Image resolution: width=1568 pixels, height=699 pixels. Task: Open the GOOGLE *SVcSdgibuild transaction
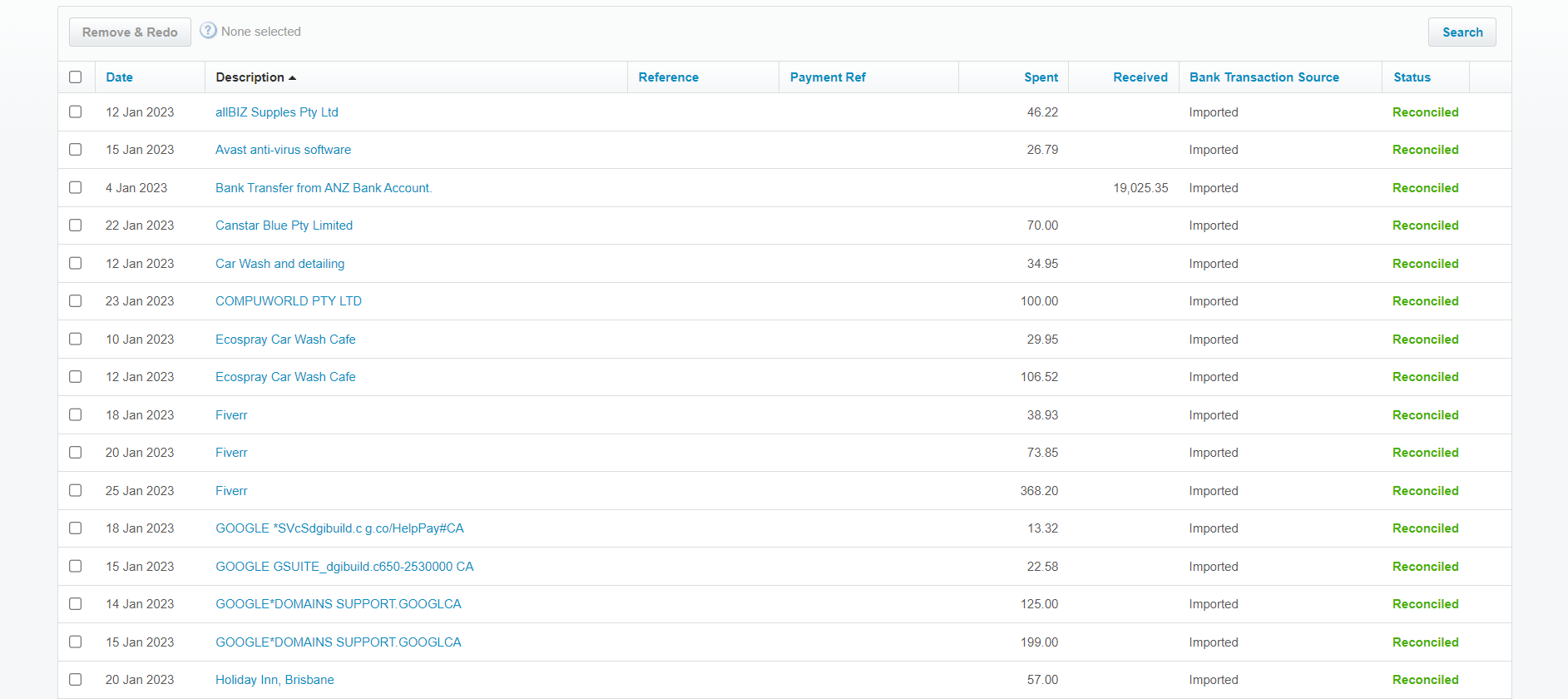[339, 528]
